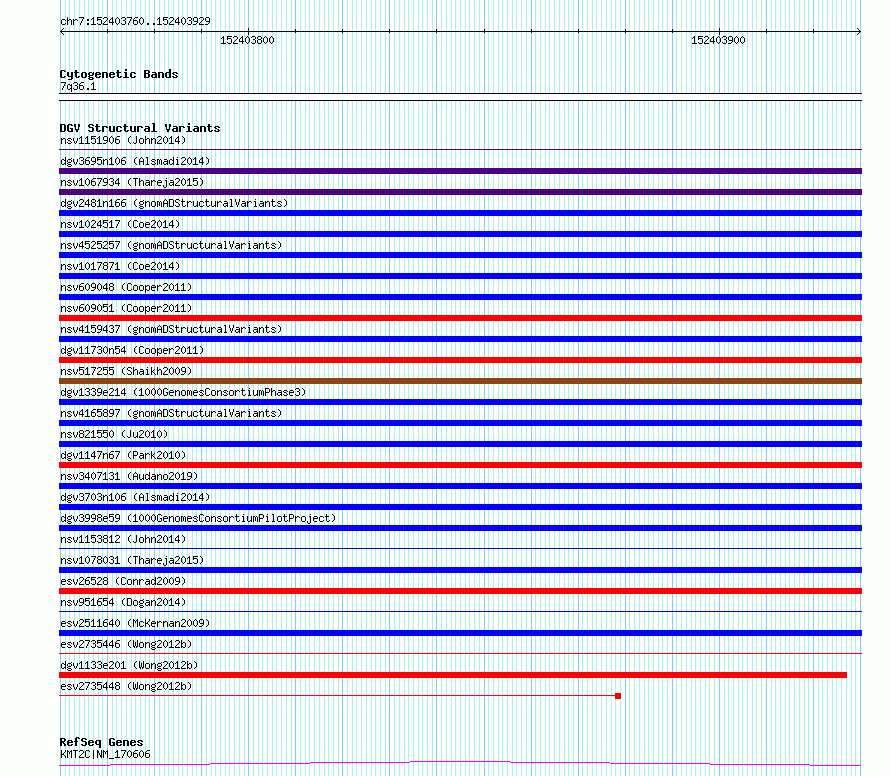Screen dimensions: 890x776
Task: Click the purple bar under dgv3695n106
Action: [460, 171]
